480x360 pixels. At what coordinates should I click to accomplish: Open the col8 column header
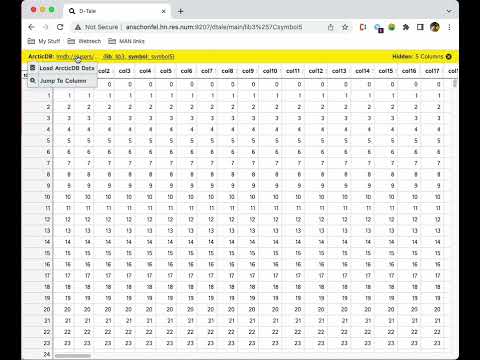(227, 71)
